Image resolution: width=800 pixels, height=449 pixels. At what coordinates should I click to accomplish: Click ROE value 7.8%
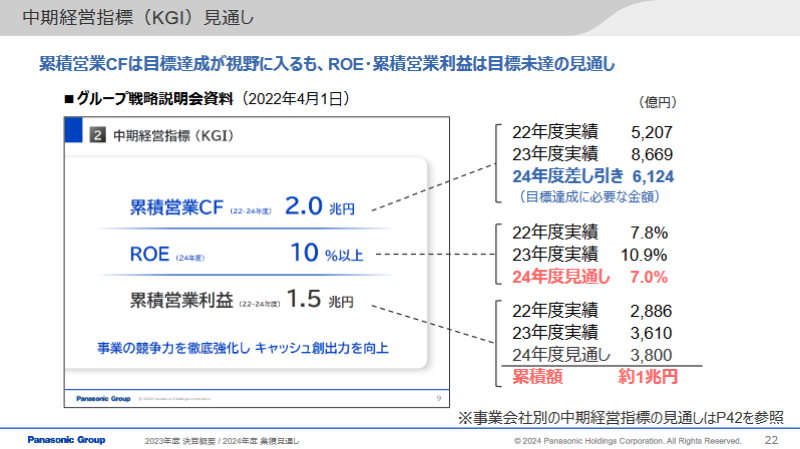click(649, 233)
